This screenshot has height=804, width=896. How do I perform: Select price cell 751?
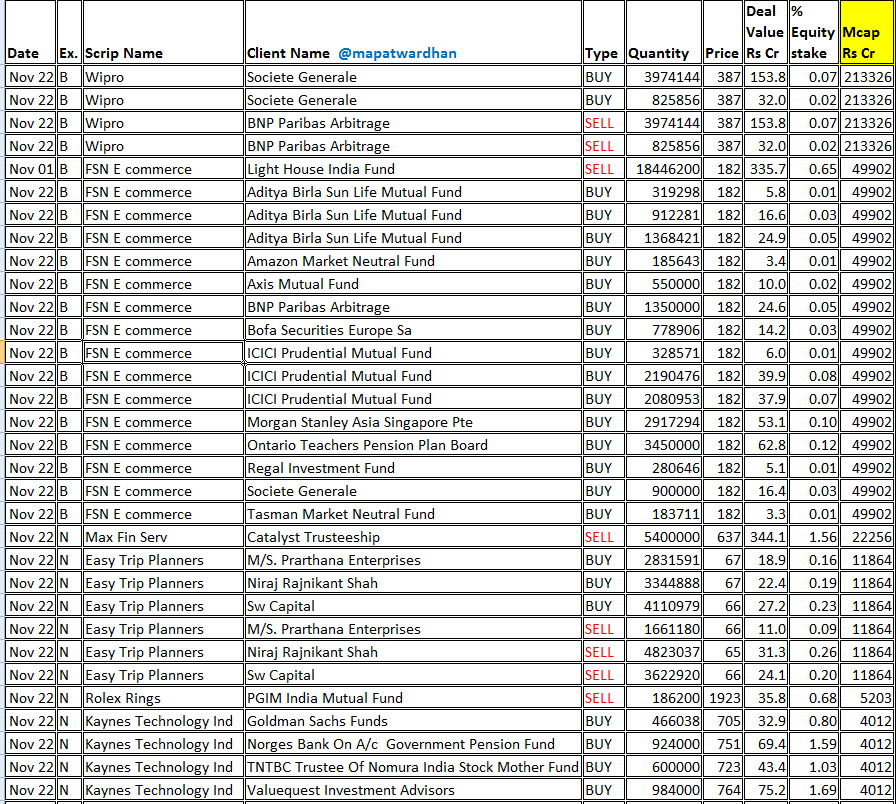[x=722, y=744]
